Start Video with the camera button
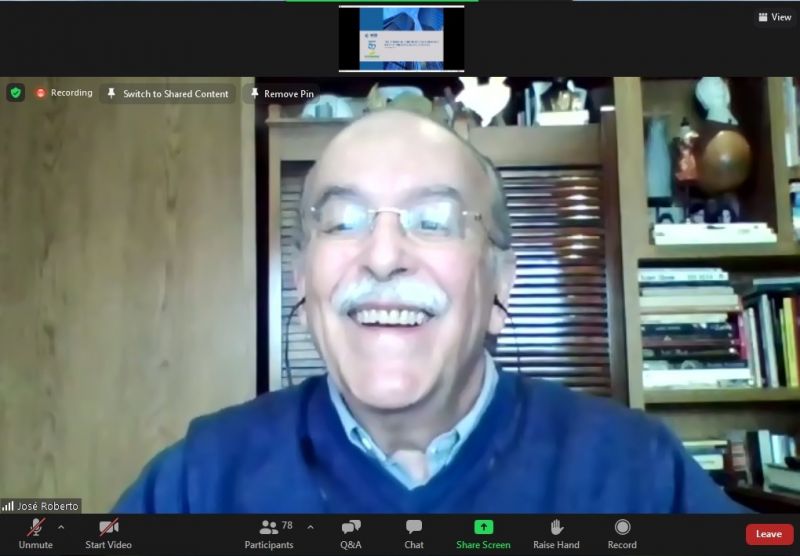The height and width of the screenshot is (556, 800). tap(108, 534)
